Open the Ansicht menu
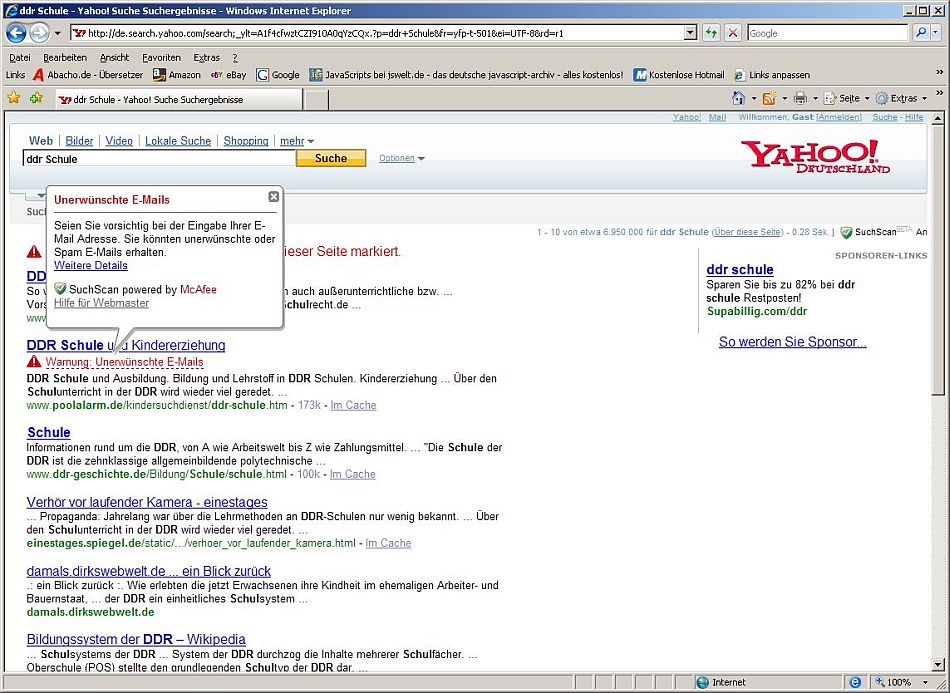950x693 pixels. coord(115,58)
